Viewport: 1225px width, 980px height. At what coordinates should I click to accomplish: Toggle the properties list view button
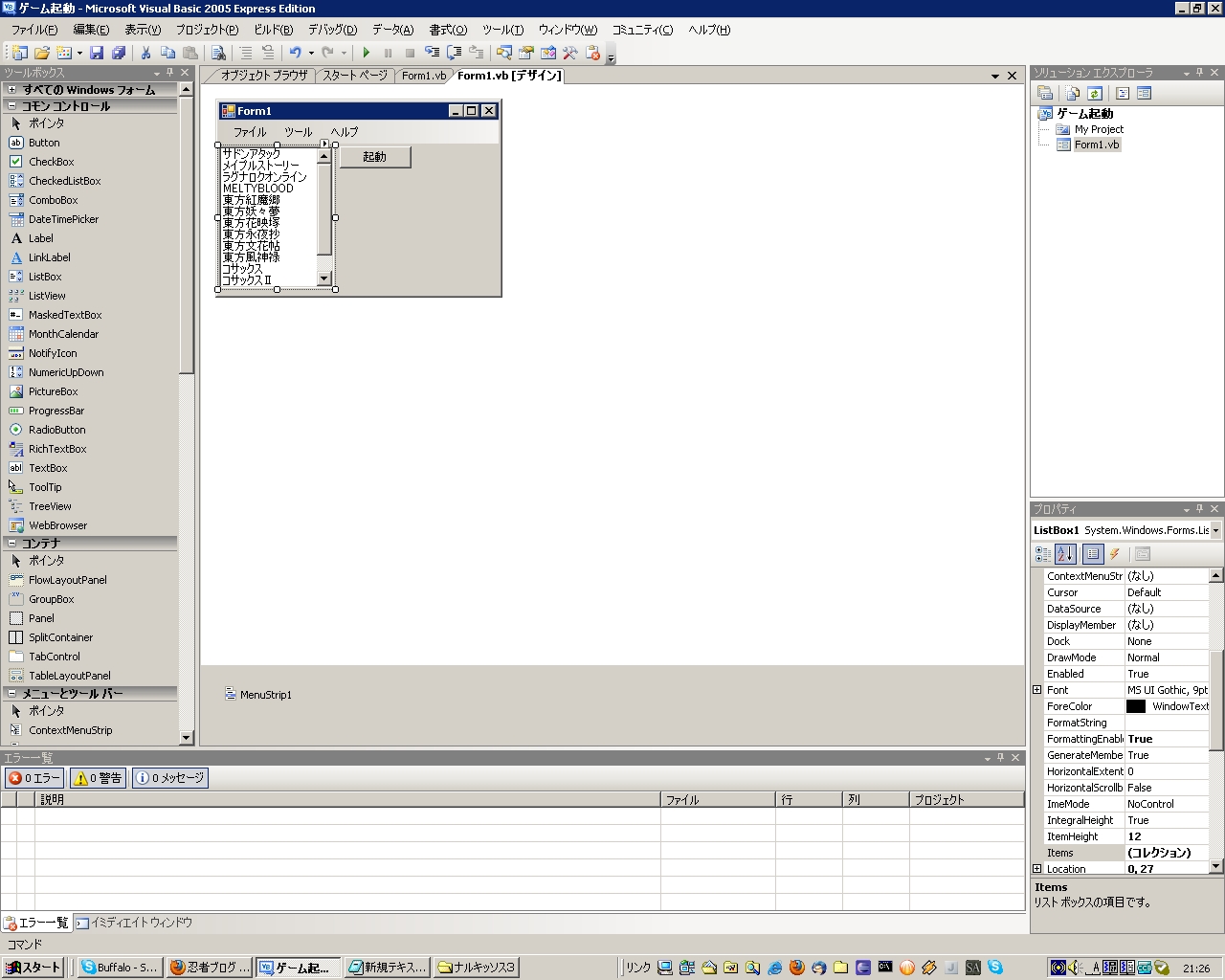[1093, 554]
